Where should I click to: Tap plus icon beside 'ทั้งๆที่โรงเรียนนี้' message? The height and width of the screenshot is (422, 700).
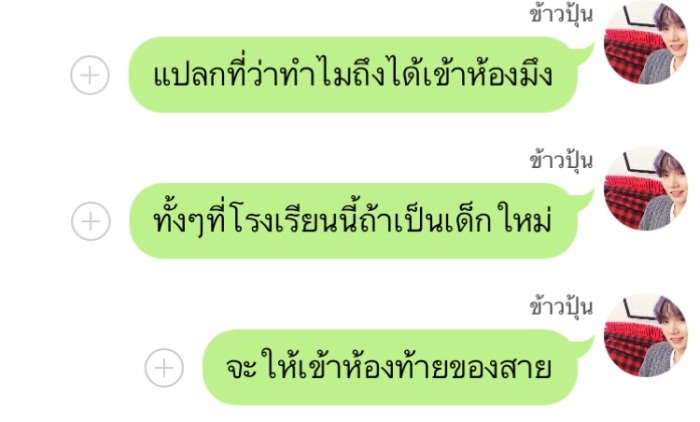tap(91, 221)
